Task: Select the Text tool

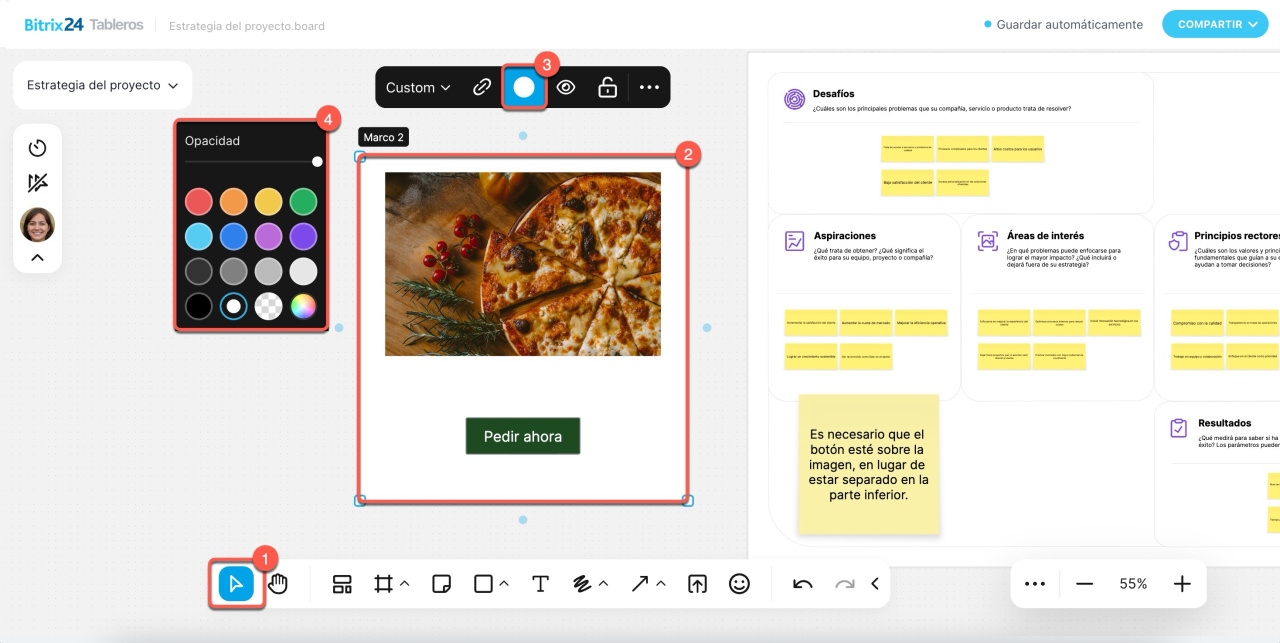Action: tap(540, 584)
